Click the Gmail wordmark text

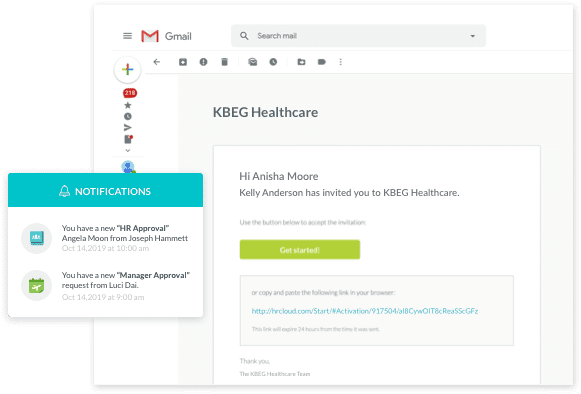[178, 36]
